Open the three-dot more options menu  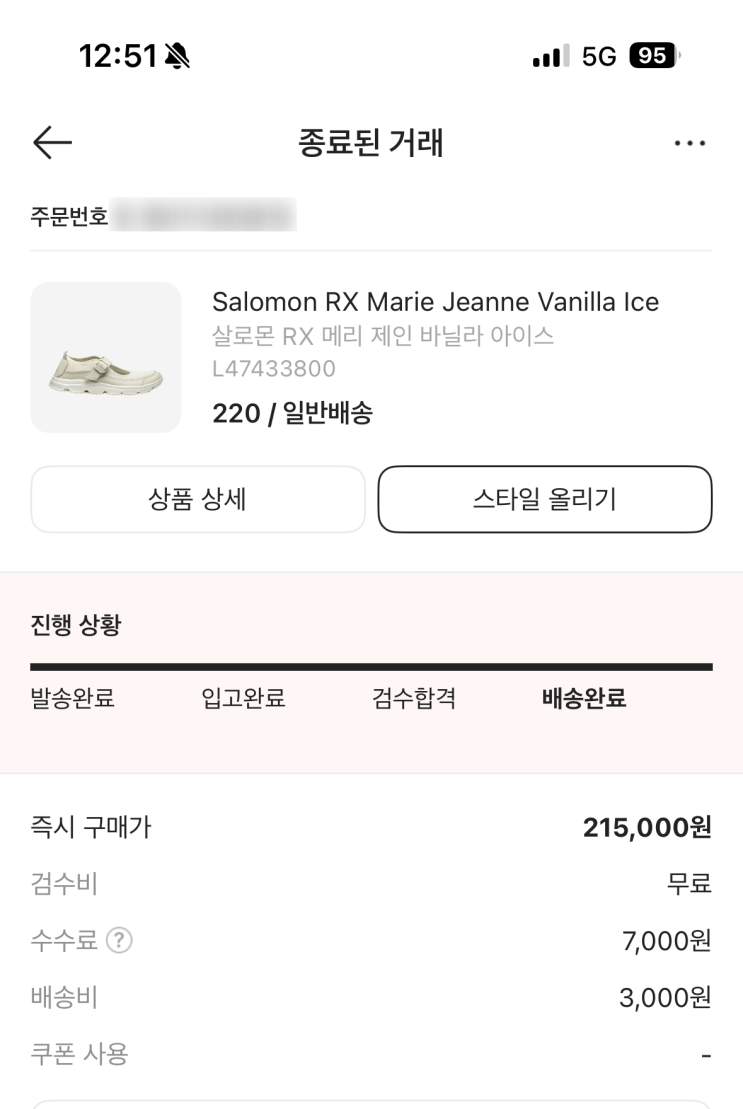point(689,144)
